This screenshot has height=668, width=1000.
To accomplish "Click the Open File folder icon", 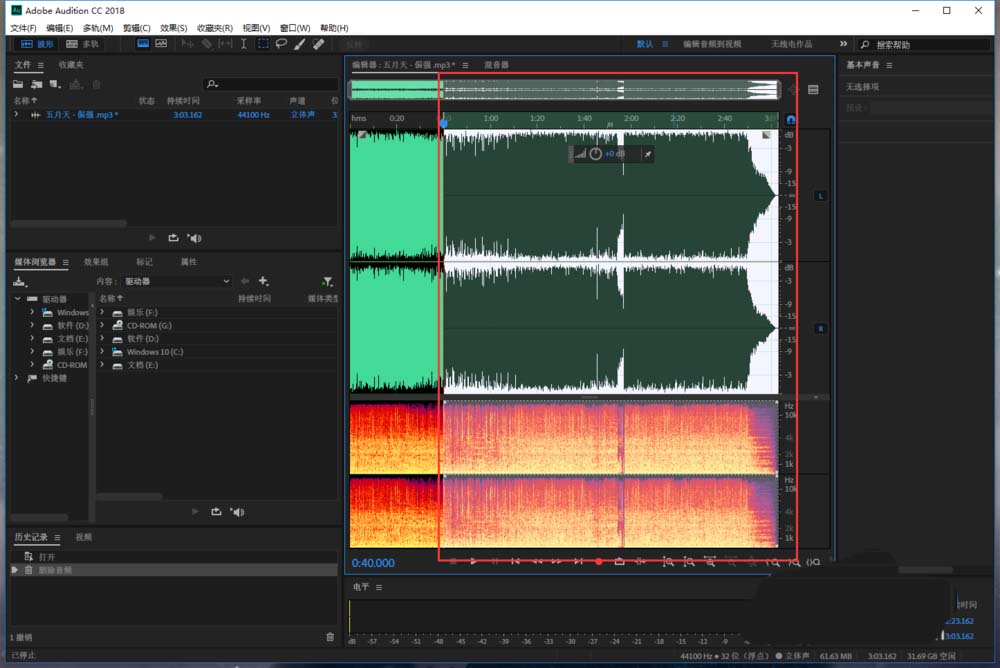I will click(x=18, y=84).
